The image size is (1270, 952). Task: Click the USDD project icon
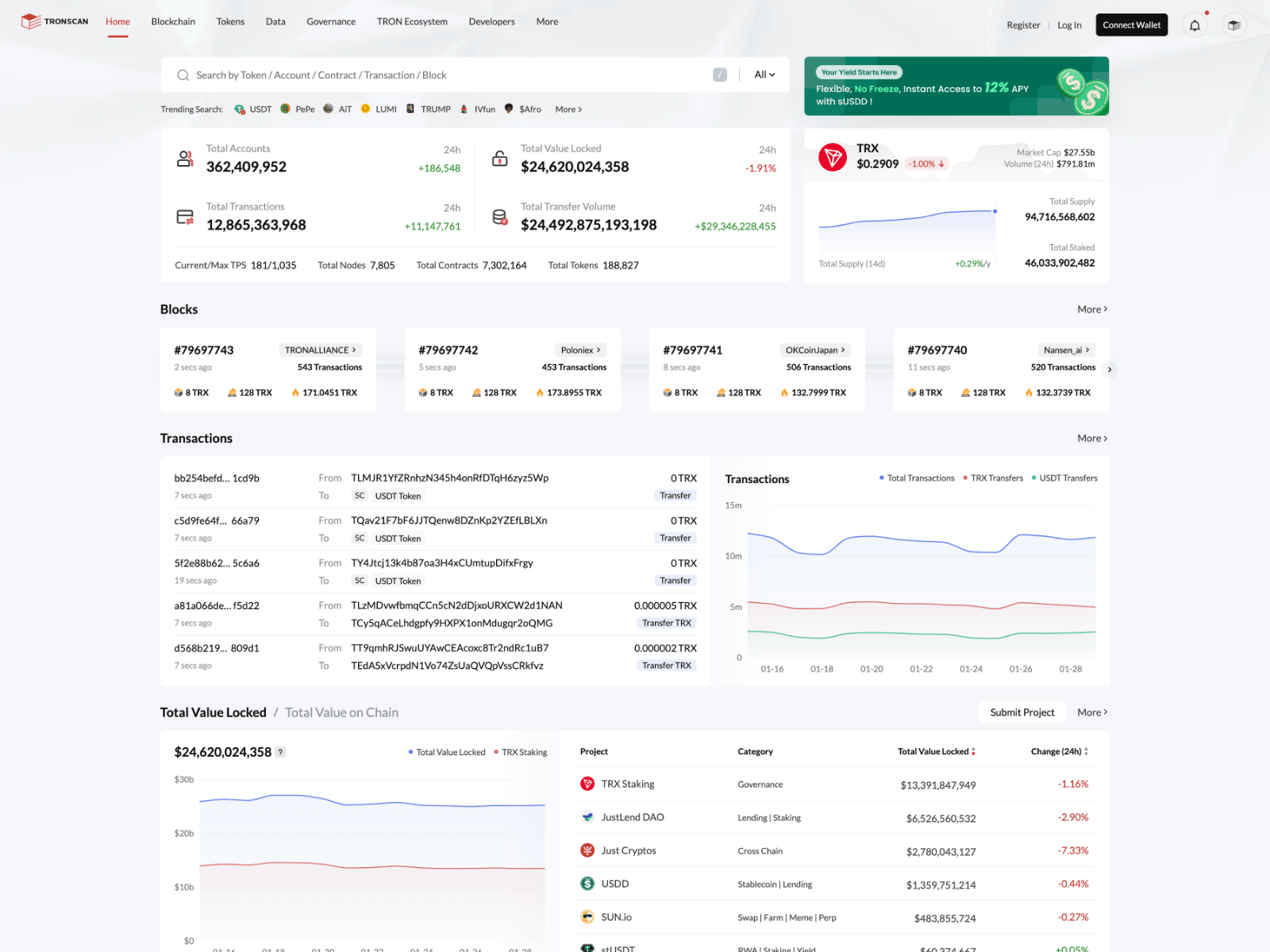point(587,884)
